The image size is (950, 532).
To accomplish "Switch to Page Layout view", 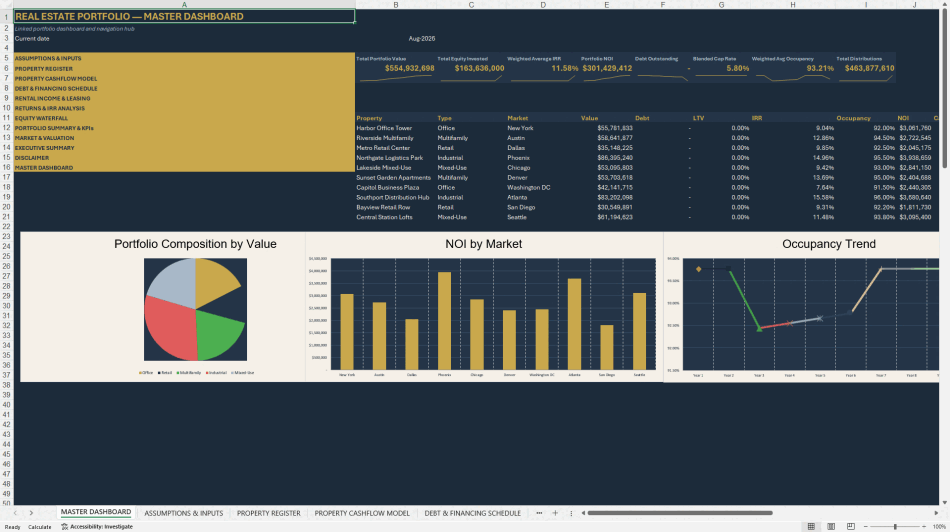I will click(831, 527).
